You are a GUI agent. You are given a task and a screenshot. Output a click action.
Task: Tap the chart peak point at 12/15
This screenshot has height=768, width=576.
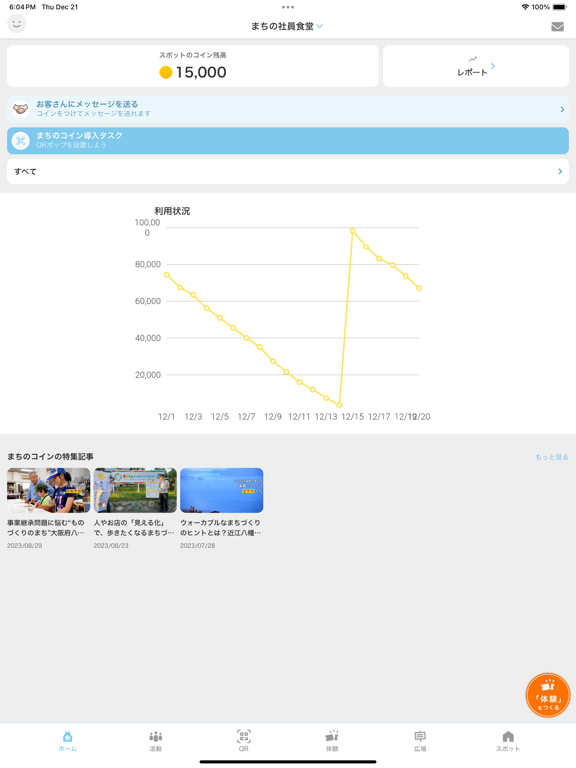pos(353,230)
